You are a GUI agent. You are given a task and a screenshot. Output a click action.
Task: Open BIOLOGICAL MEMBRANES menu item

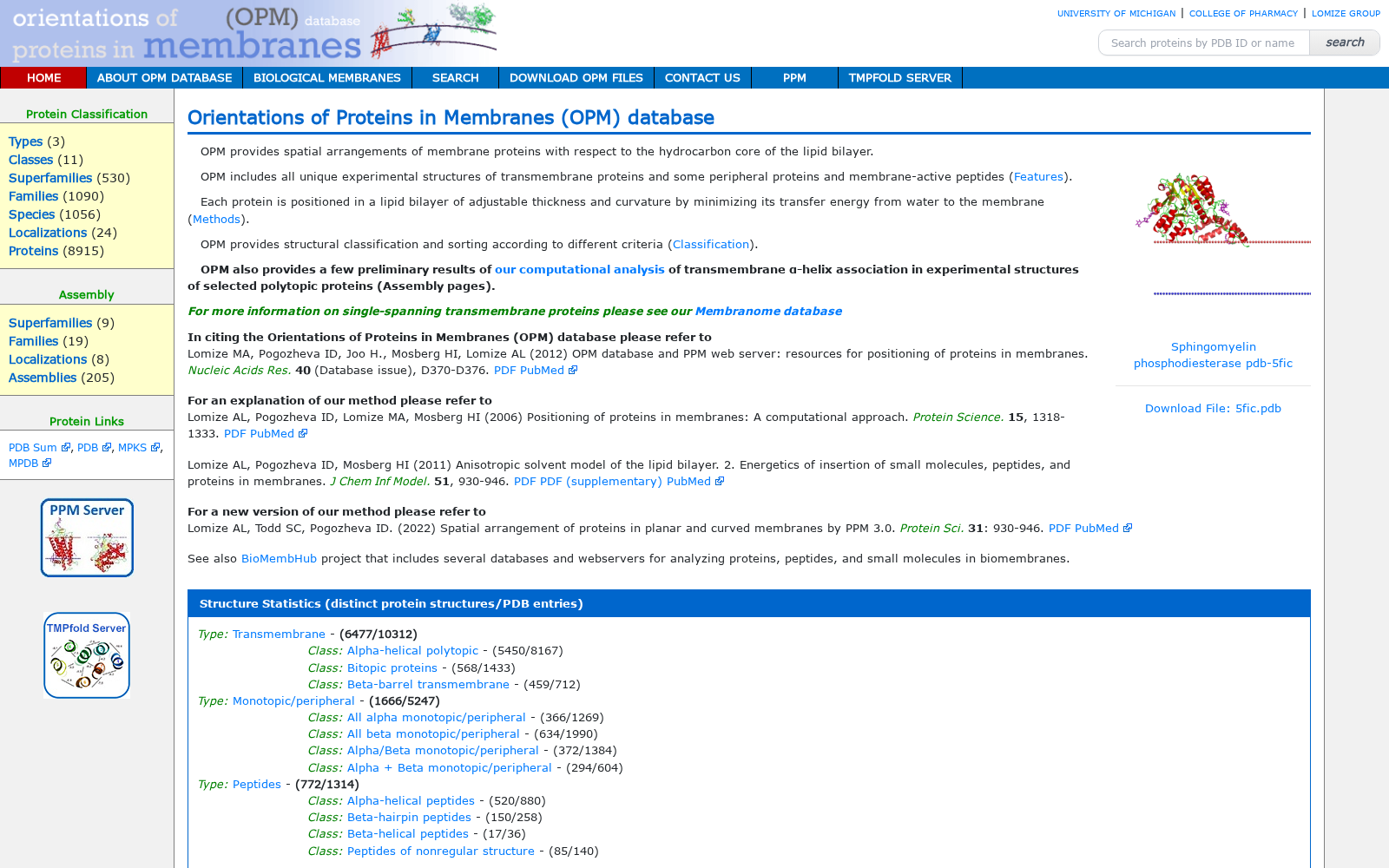pyautogui.click(x=327, y=78)
